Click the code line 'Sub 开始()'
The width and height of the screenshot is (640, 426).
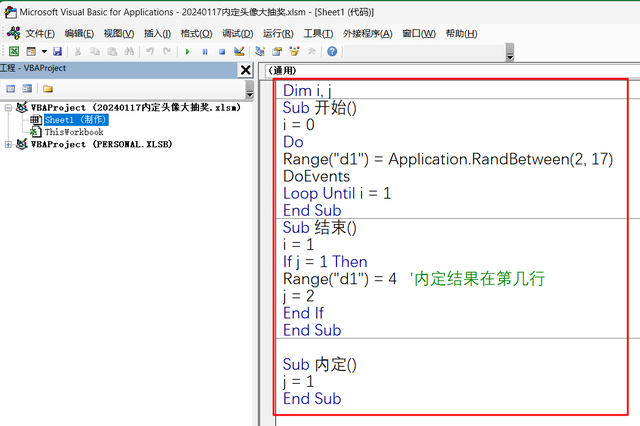(320, 108)
